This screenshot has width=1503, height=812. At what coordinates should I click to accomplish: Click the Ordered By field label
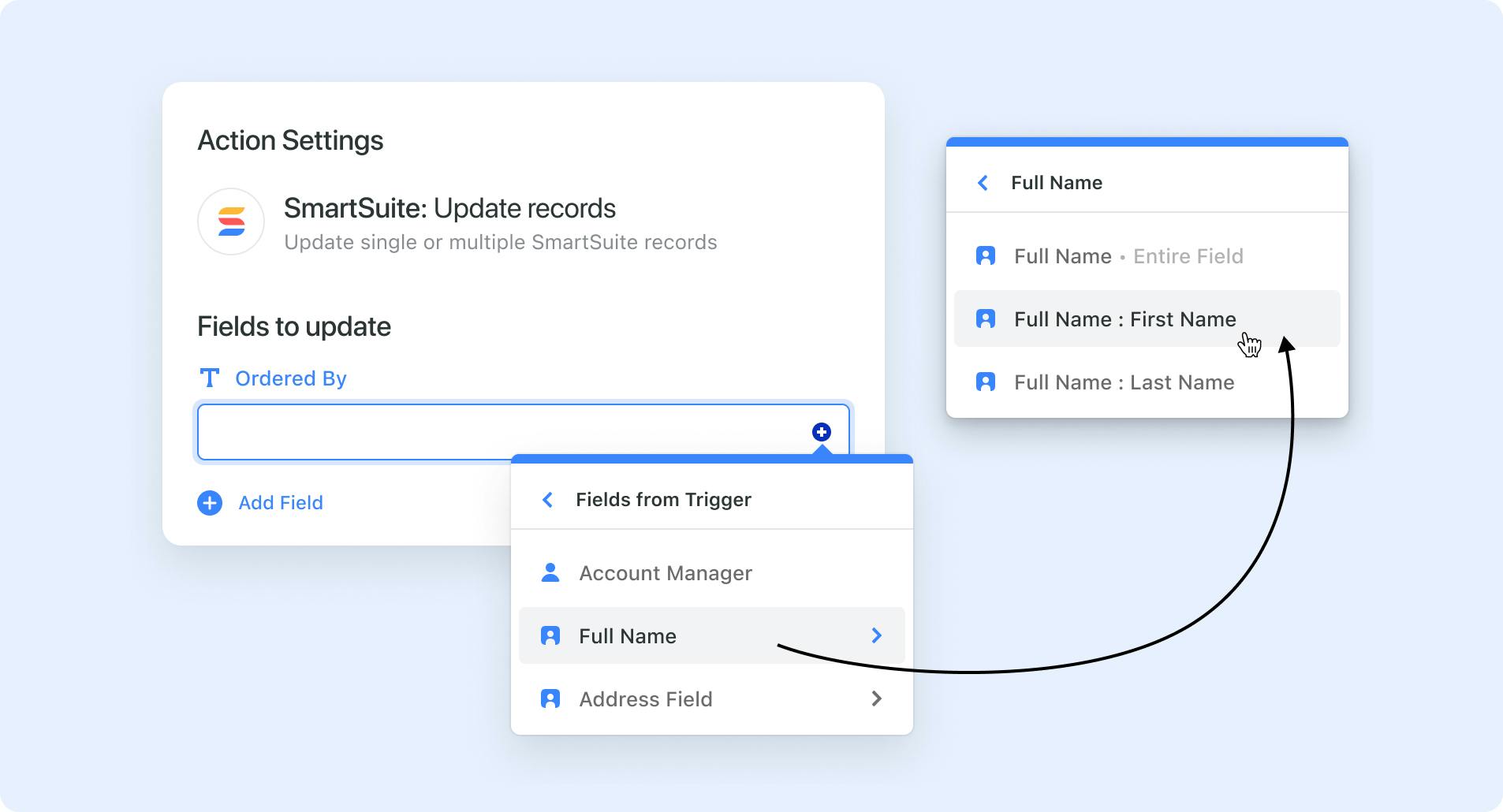[291, 378]
